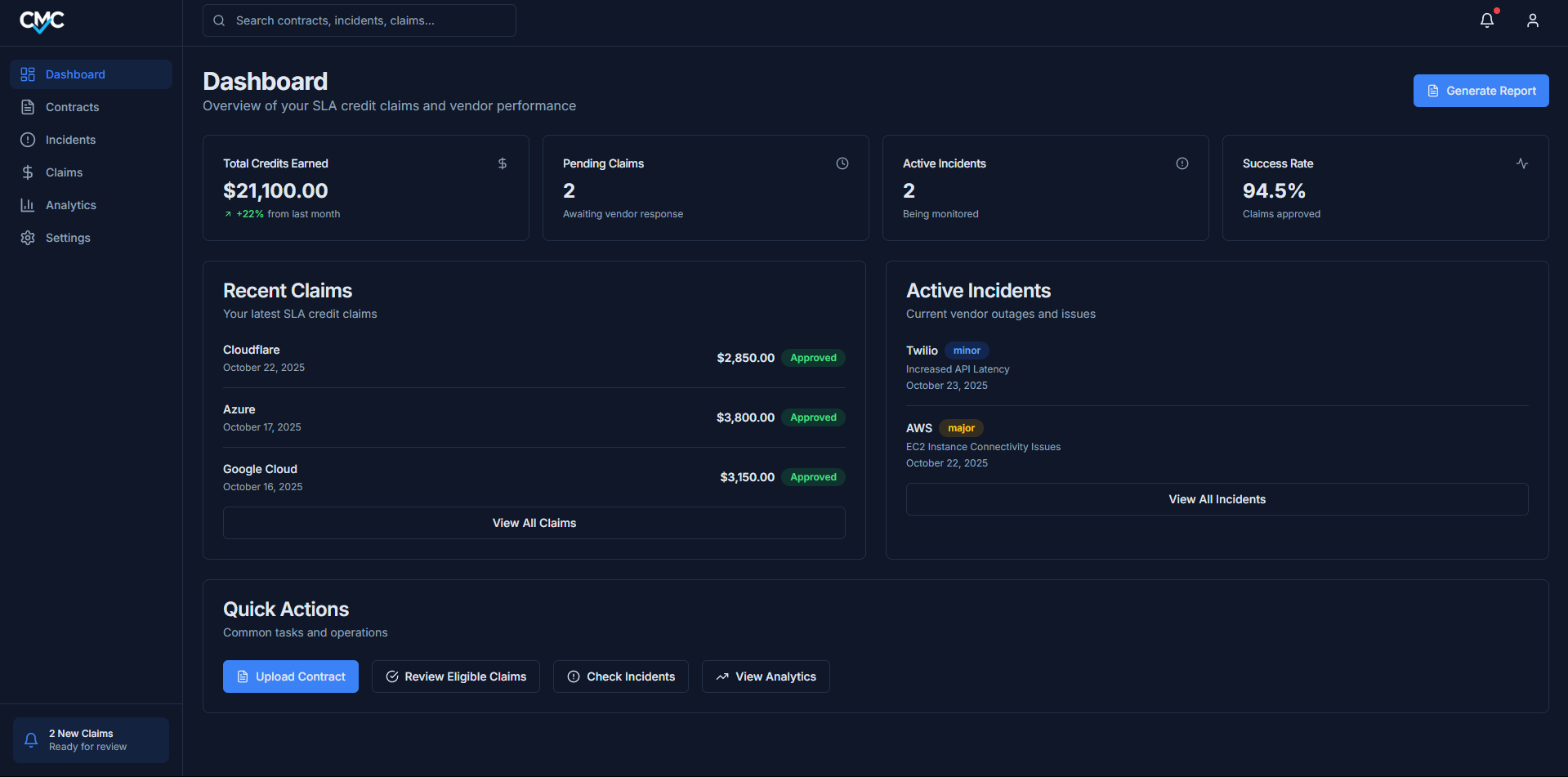The height and width of the screenshot is (777, 1568).
Task: Open View All Claims
Action: [x=534, y=523]
